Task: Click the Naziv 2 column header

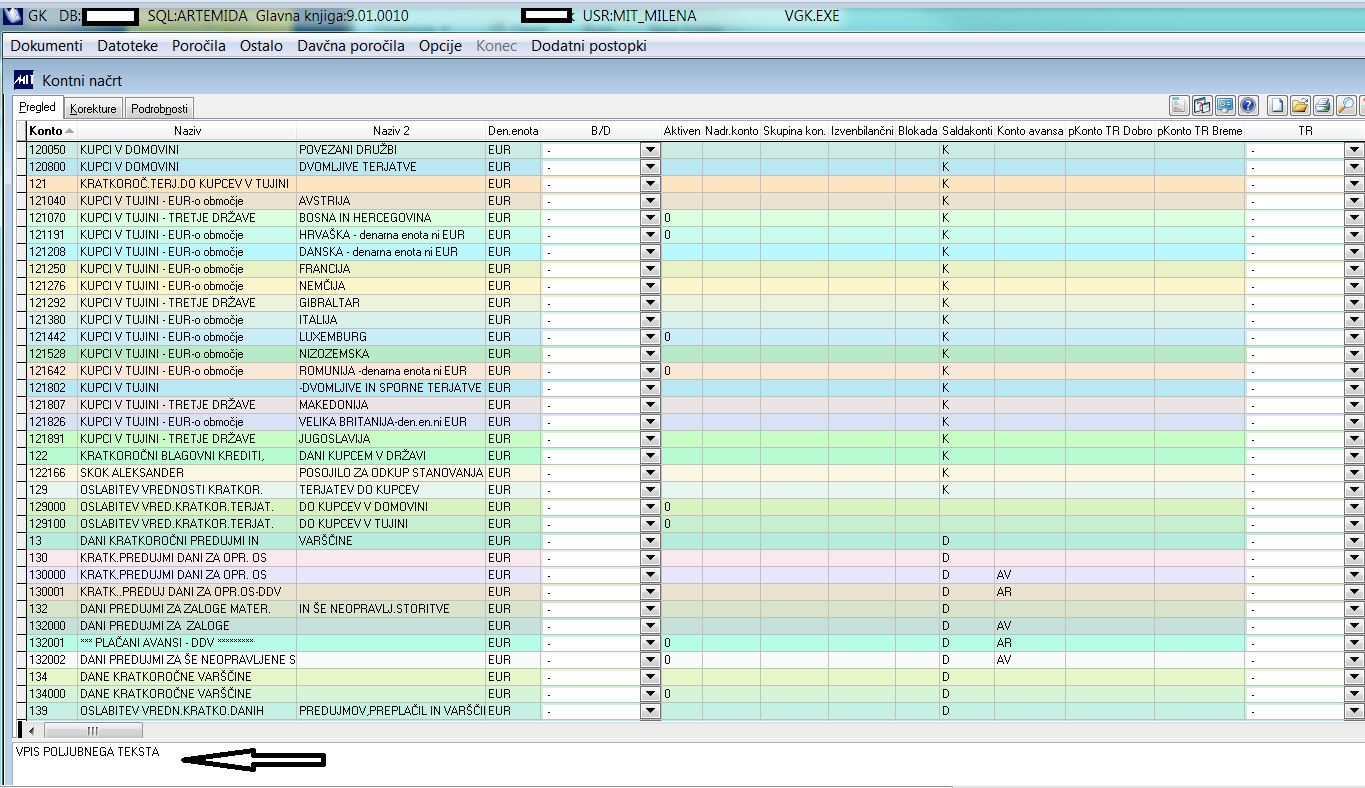Action: pos(391,131)
